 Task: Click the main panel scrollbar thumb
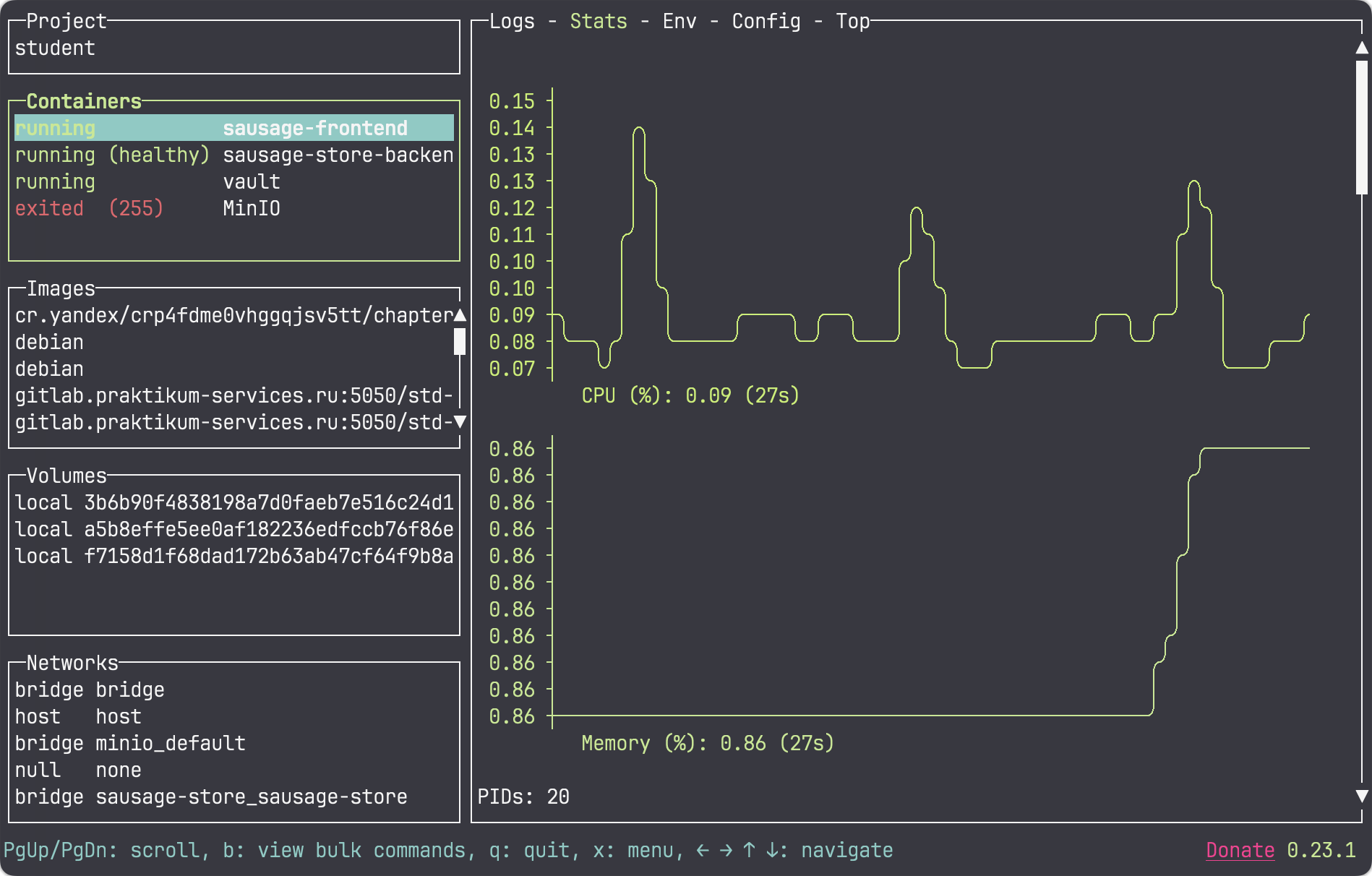coord(1361,127)
